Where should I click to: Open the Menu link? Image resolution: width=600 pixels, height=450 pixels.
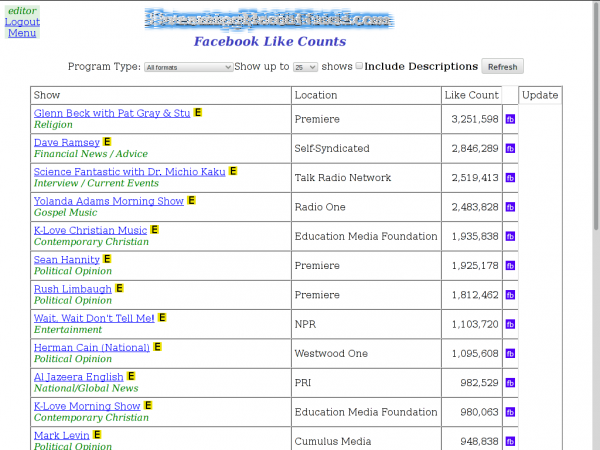22,33
